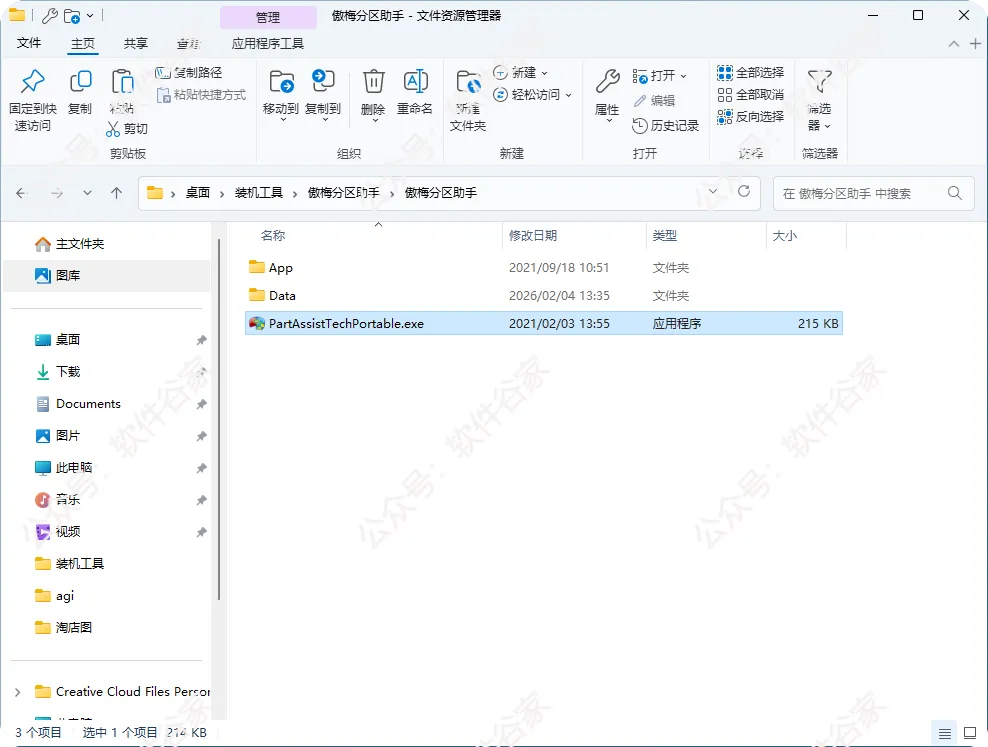Collapse the ribbon with the chevron

(953, 43)
